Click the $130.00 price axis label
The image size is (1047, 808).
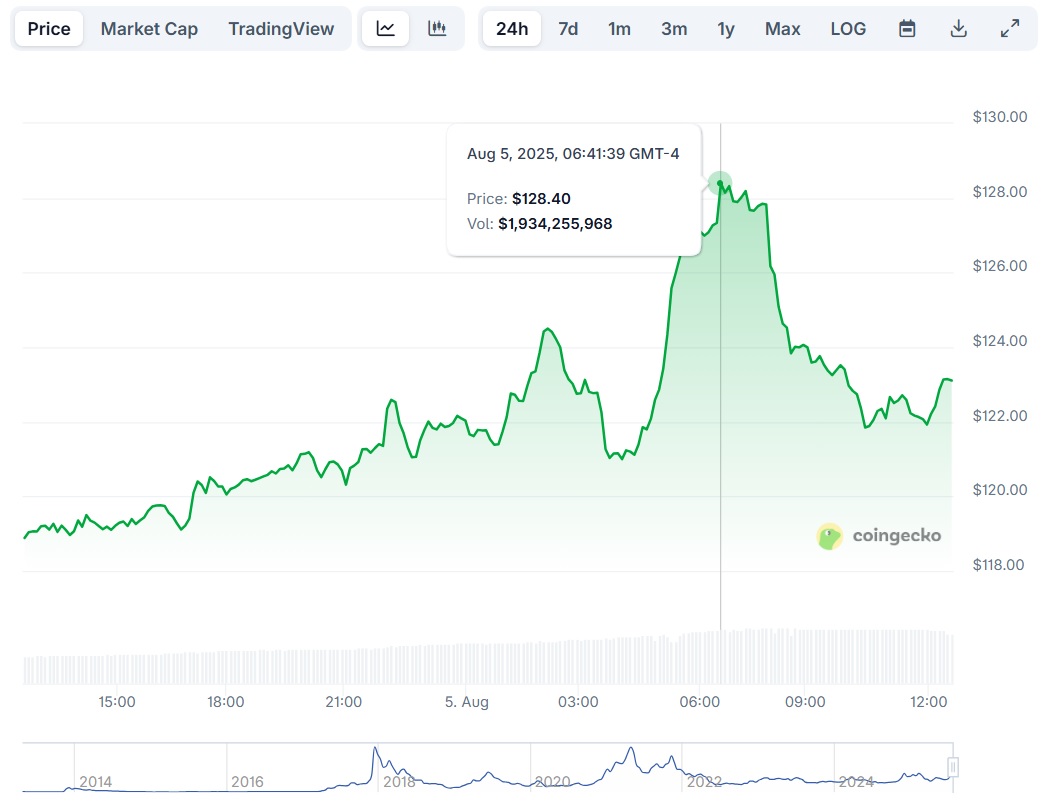point(1000,117)
